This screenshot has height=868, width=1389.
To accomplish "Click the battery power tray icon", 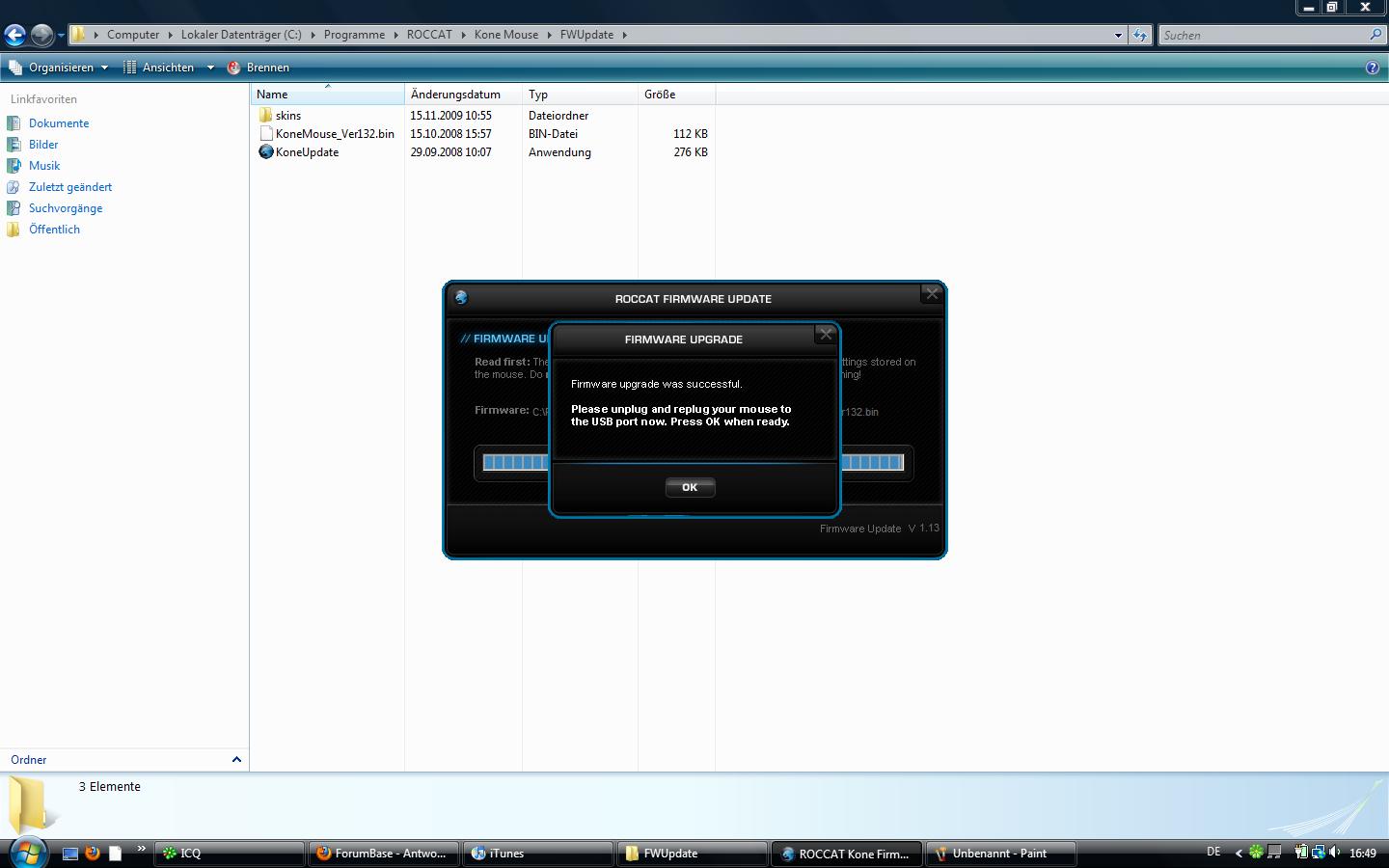I will (x=1300, y=852).
